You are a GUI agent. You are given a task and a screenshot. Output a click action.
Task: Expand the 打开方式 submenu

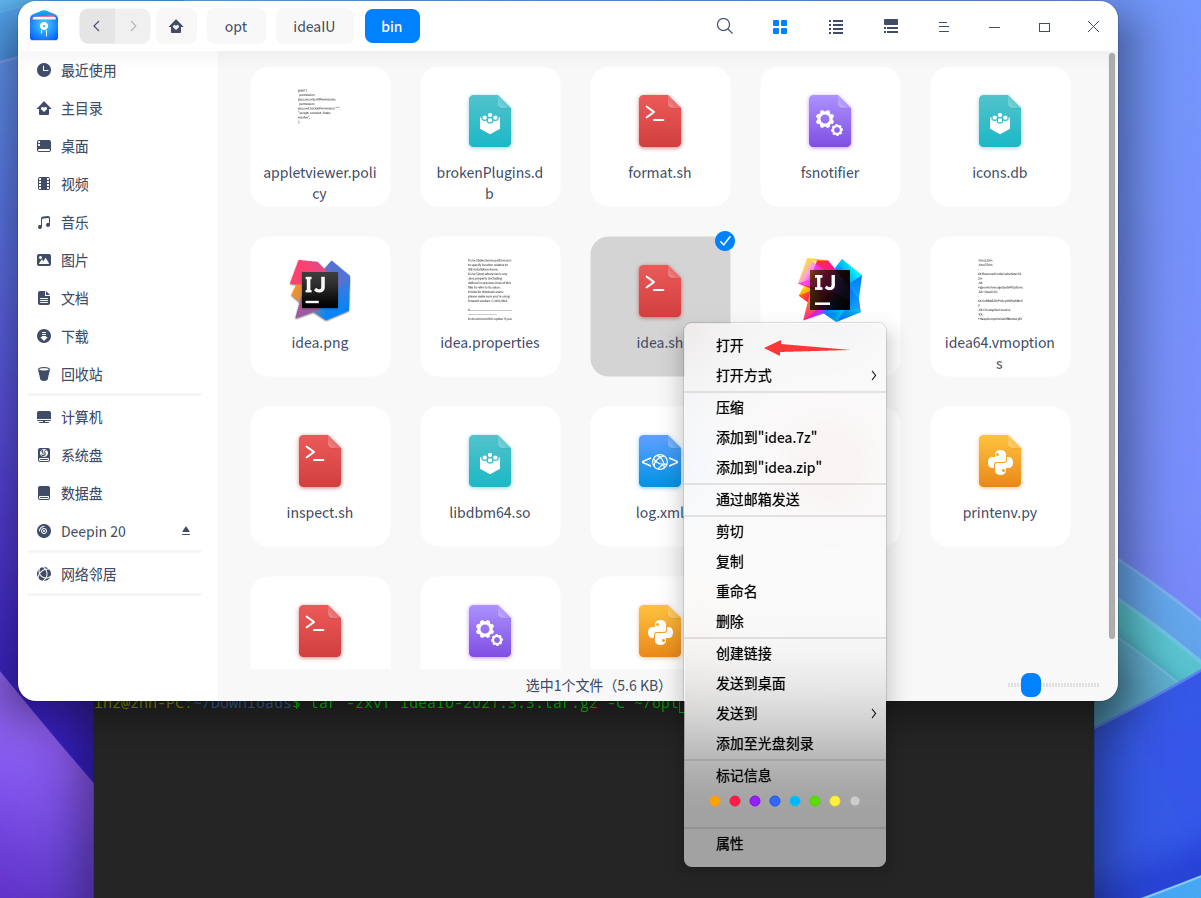coord(785,375)
